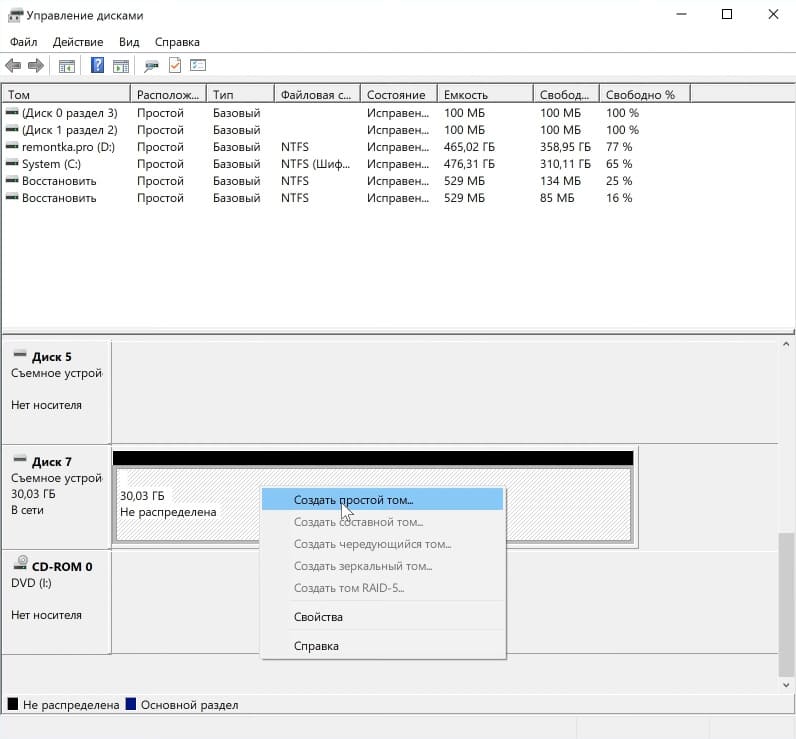Sort by the Свободно % column header

[645, 94]
